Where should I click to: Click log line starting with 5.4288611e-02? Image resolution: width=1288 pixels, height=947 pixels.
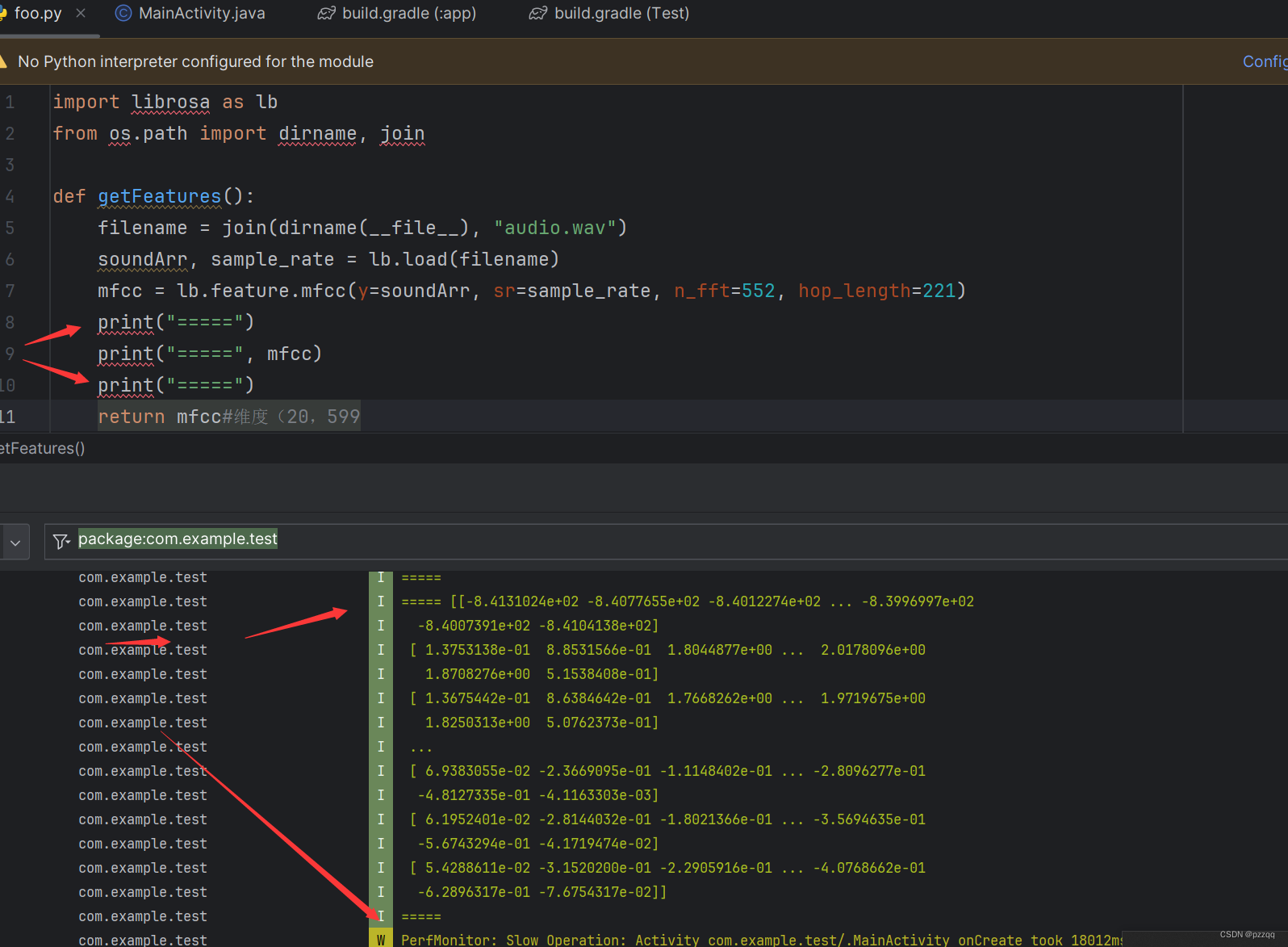pyautogui.click(x=667, y=868)
